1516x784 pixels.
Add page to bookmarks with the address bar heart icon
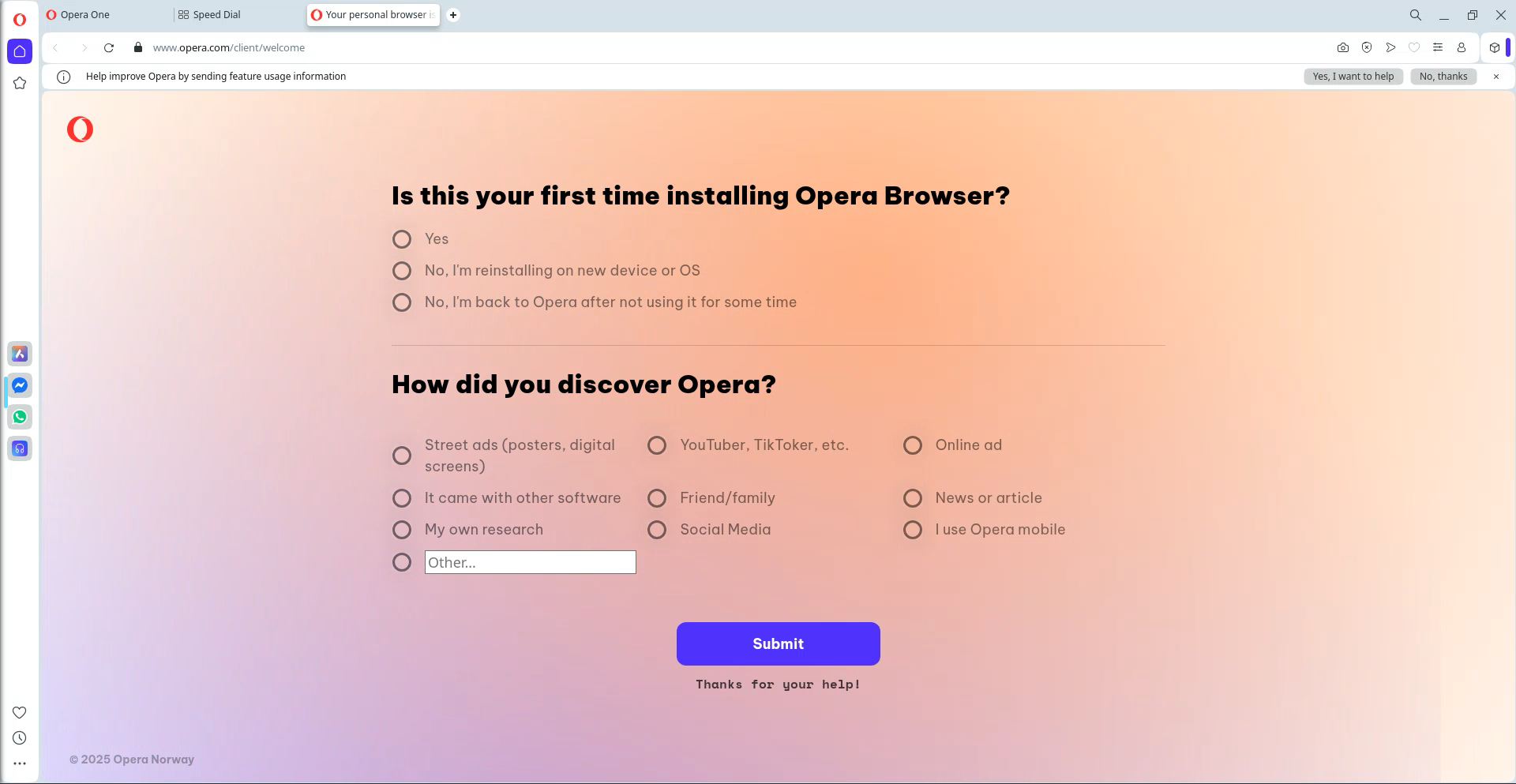(x=1414, y=47)
